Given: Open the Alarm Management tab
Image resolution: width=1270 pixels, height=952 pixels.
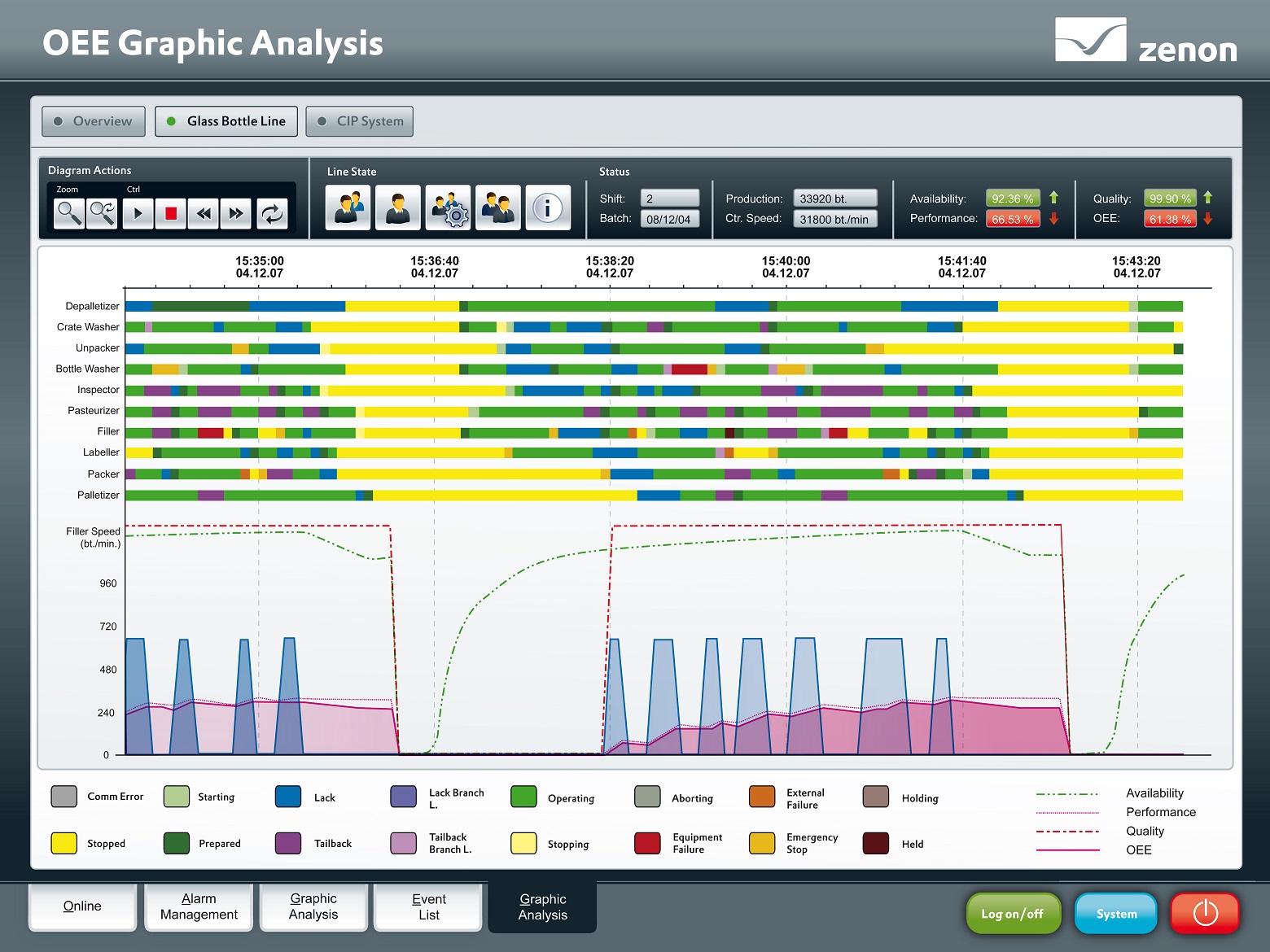Looking at the screenshot, I should tap(199, 906).
